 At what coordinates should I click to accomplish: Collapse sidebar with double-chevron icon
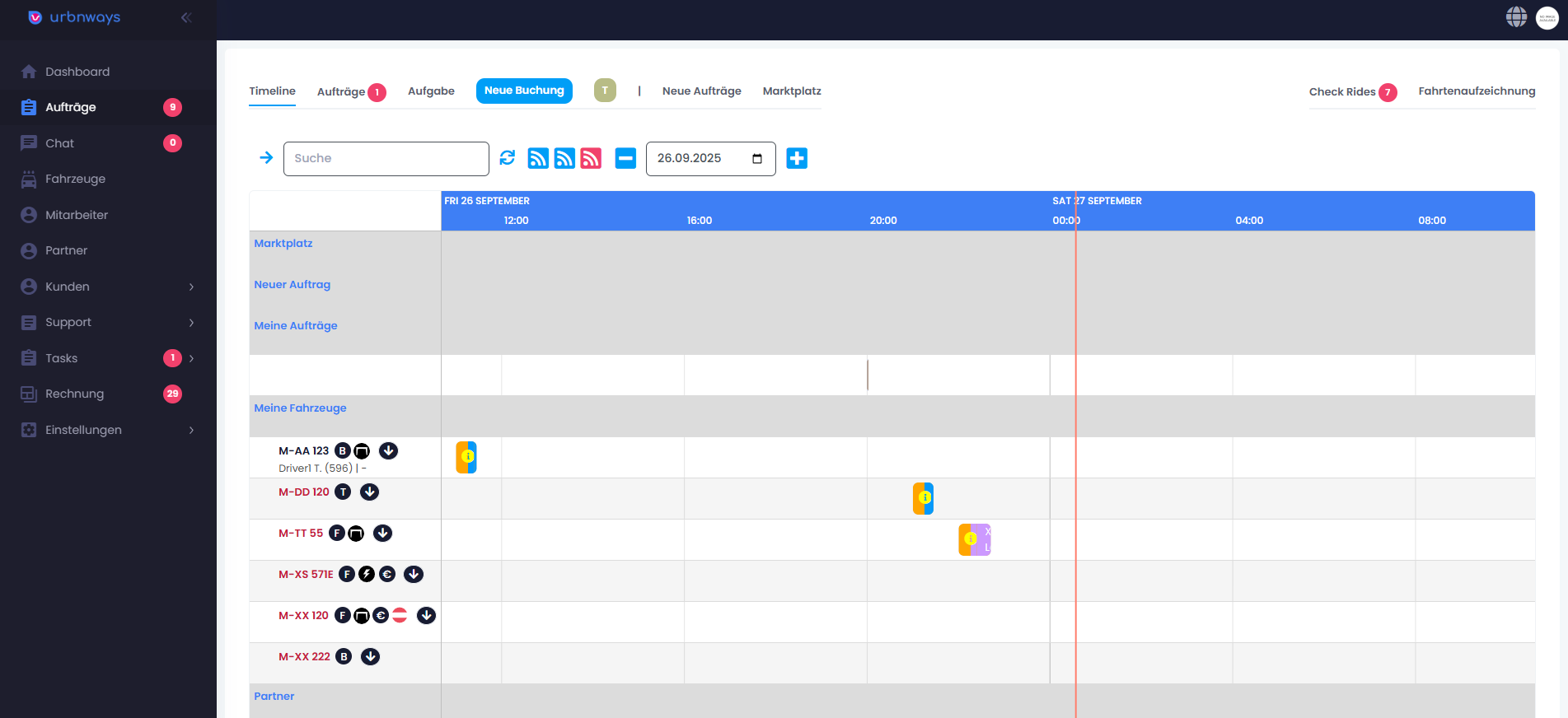click(x=186, y=17)
